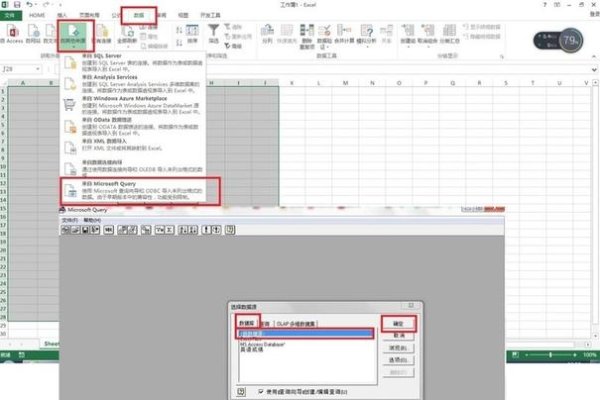Open the Outline (分级显示) group dialog launcher
Image resolution: width=600 pixels, height=400 pixels.
(502, 57)
